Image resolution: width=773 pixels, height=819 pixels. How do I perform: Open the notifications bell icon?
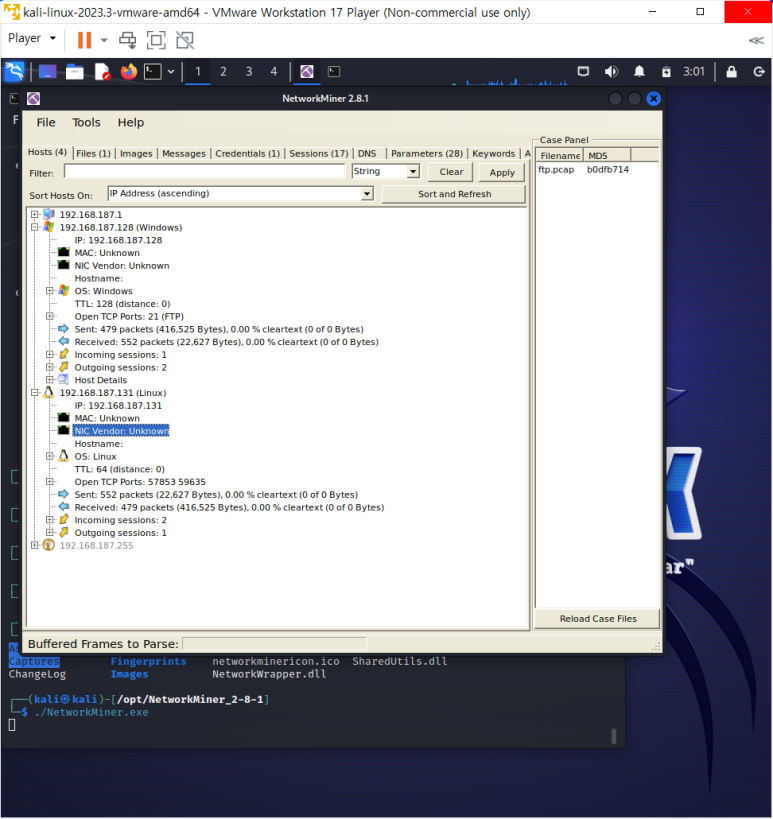(639, 72)
